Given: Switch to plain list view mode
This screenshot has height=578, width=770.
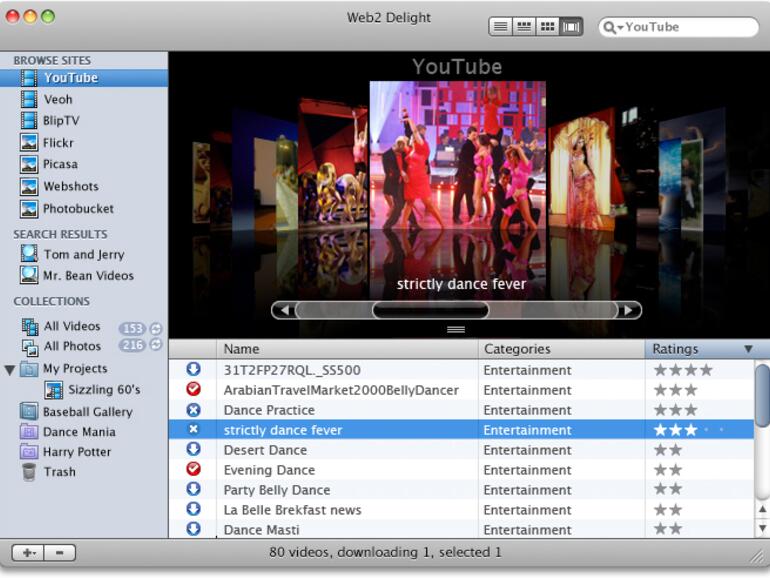Looking at the screenshot, I should click(x=501, y=27).
